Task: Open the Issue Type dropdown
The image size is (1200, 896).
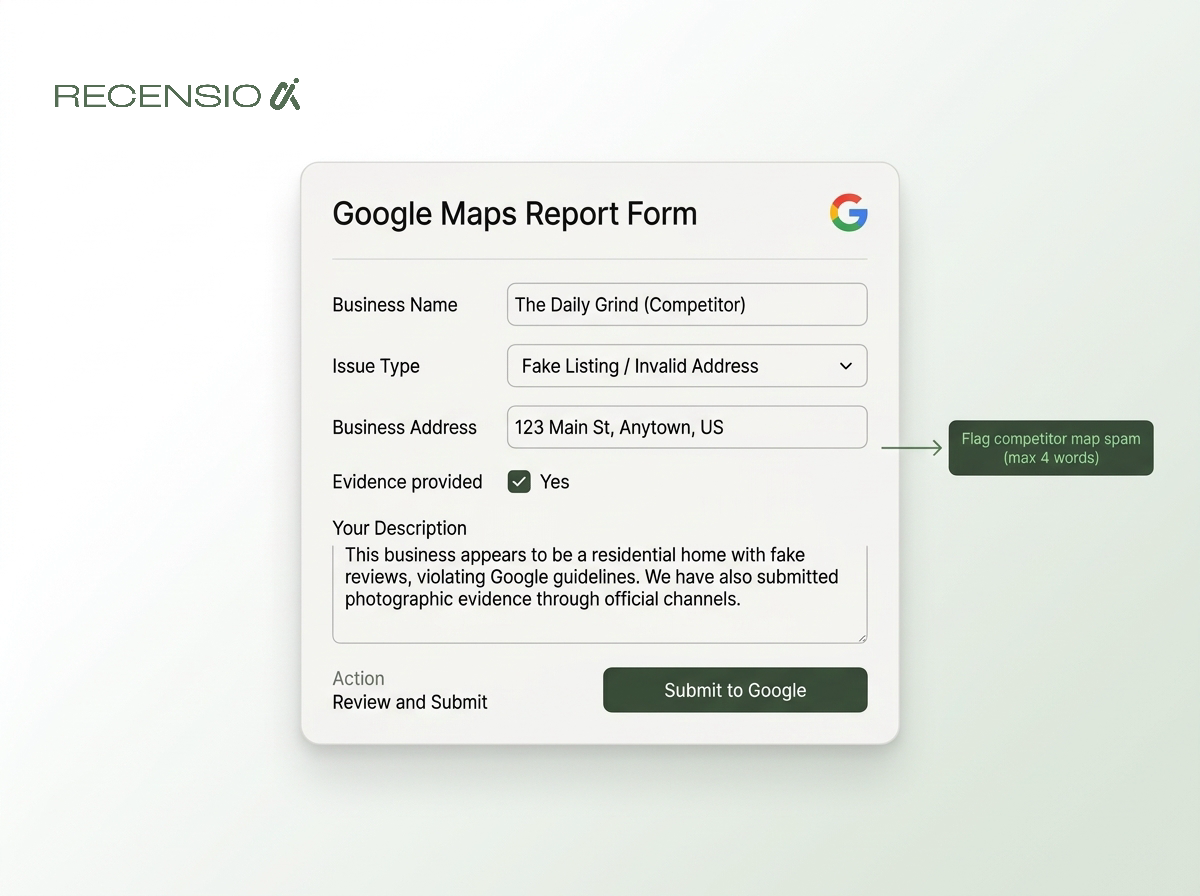Action: point(687,366)
